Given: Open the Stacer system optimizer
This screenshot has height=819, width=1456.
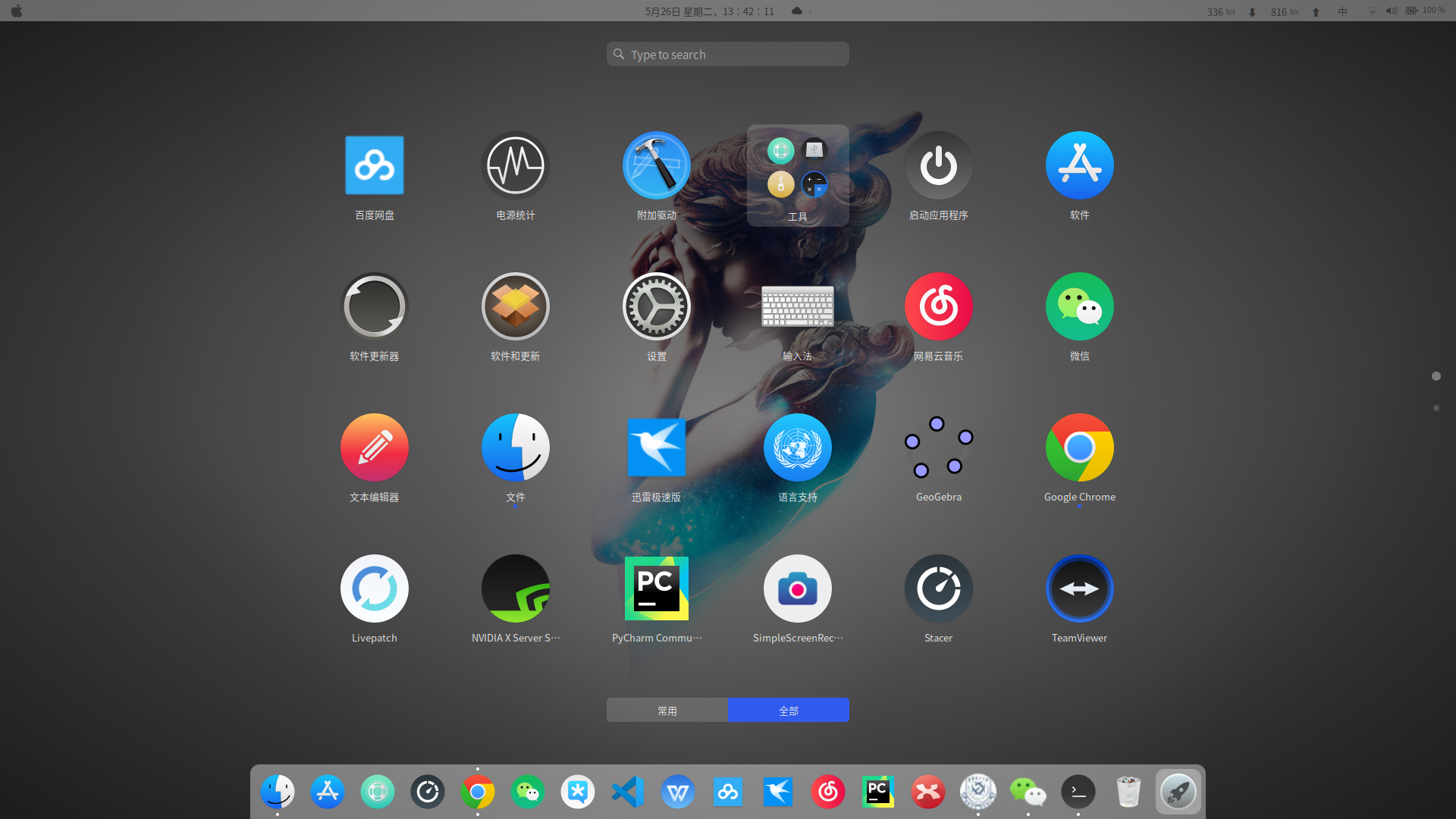Looking at the screenshot, I should (938, 588).
